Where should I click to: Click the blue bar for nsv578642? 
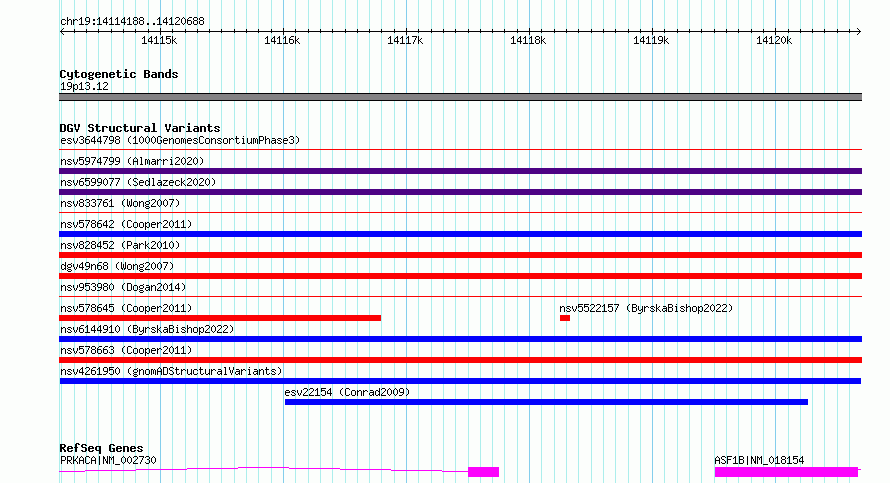point(460,234)
